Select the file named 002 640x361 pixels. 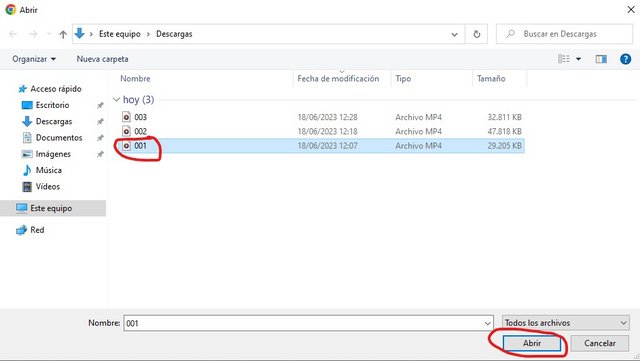140,131
